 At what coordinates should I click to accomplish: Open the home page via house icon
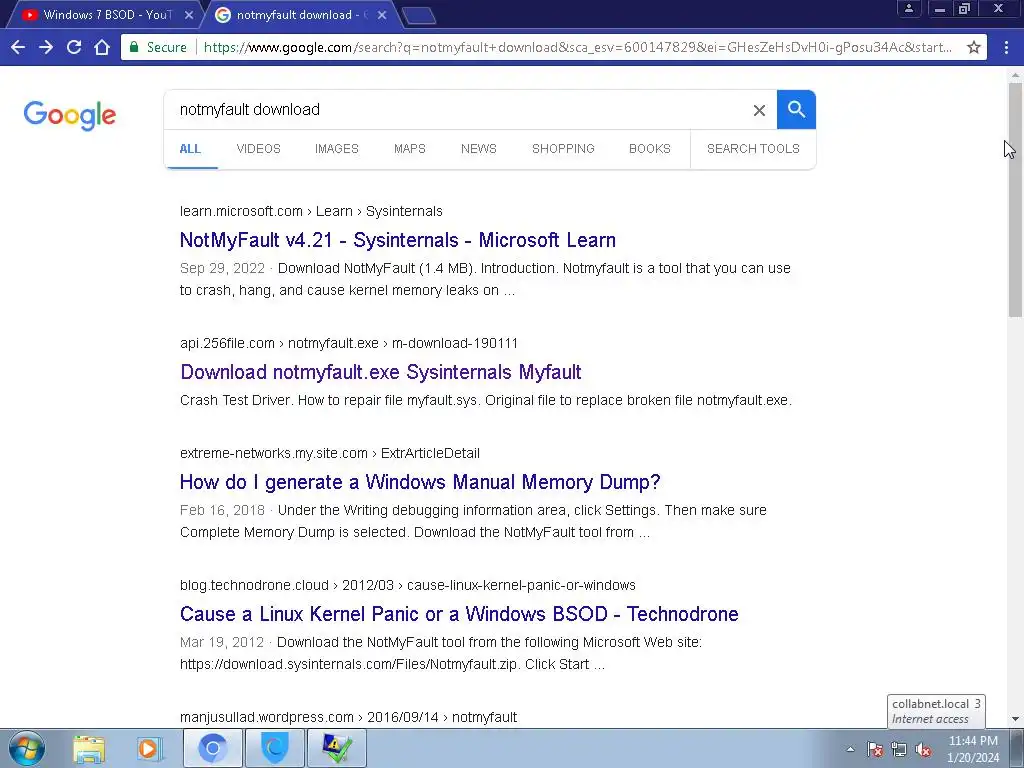pyautogui.click(x=102, y=47)
